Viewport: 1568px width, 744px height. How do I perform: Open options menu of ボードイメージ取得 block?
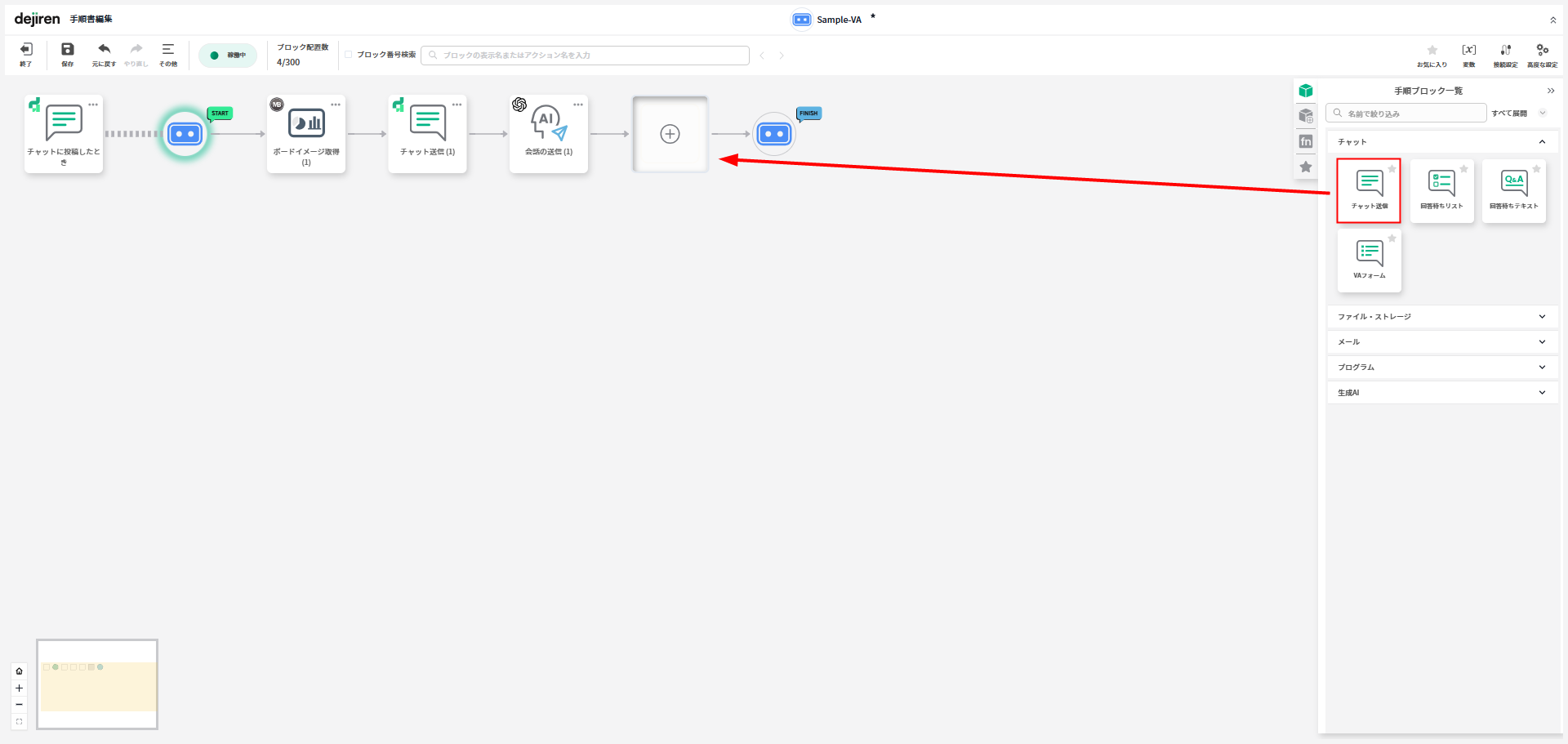[336, 105]
